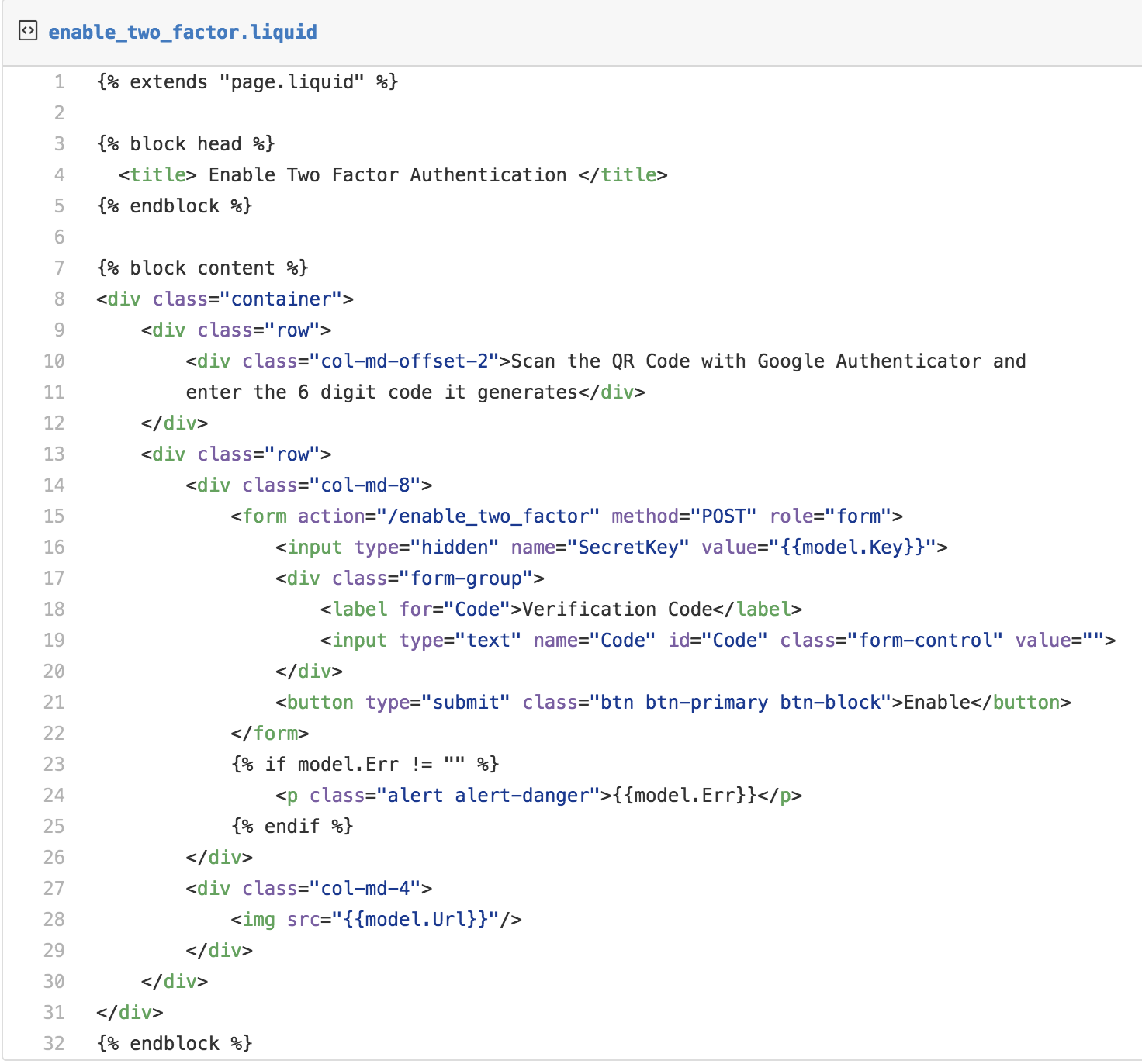The height and width of the screenshot is (1064, 1142).
Task: Select line number 23 with the if statement
Action: click(x=54, y=765)
